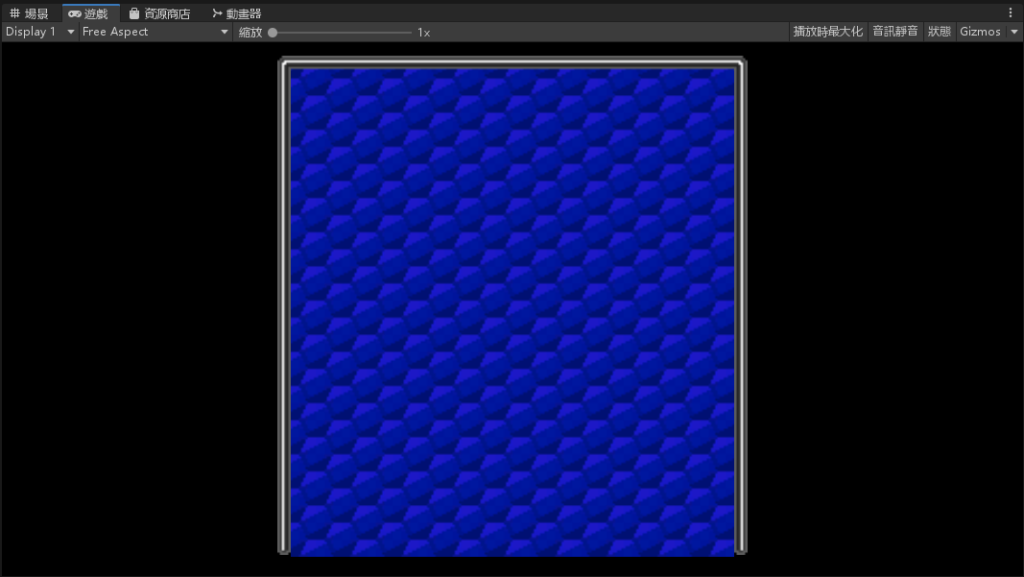
Task: Click inside the blue hexagon game viewport
Action: [512, 310]
